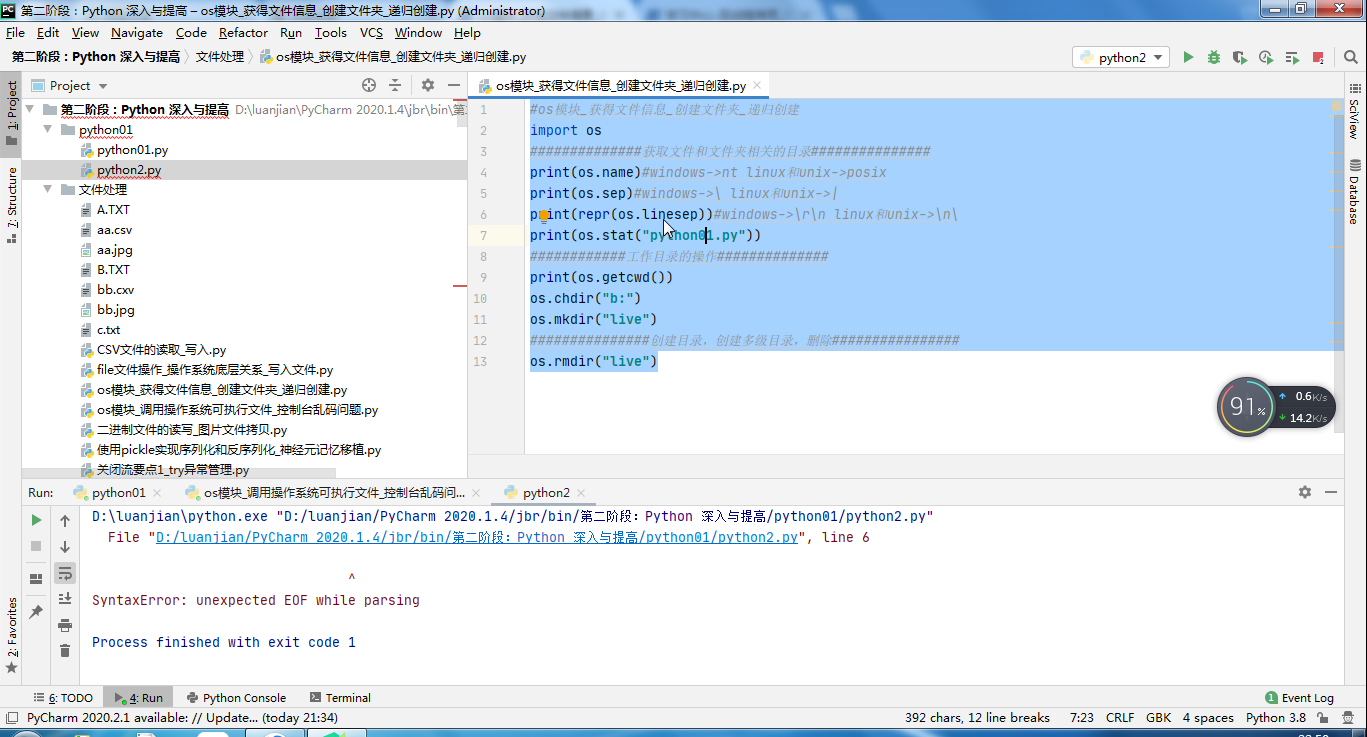
Task: Close the editor tab os模块_获得文件信息
Action: point(757,86)
